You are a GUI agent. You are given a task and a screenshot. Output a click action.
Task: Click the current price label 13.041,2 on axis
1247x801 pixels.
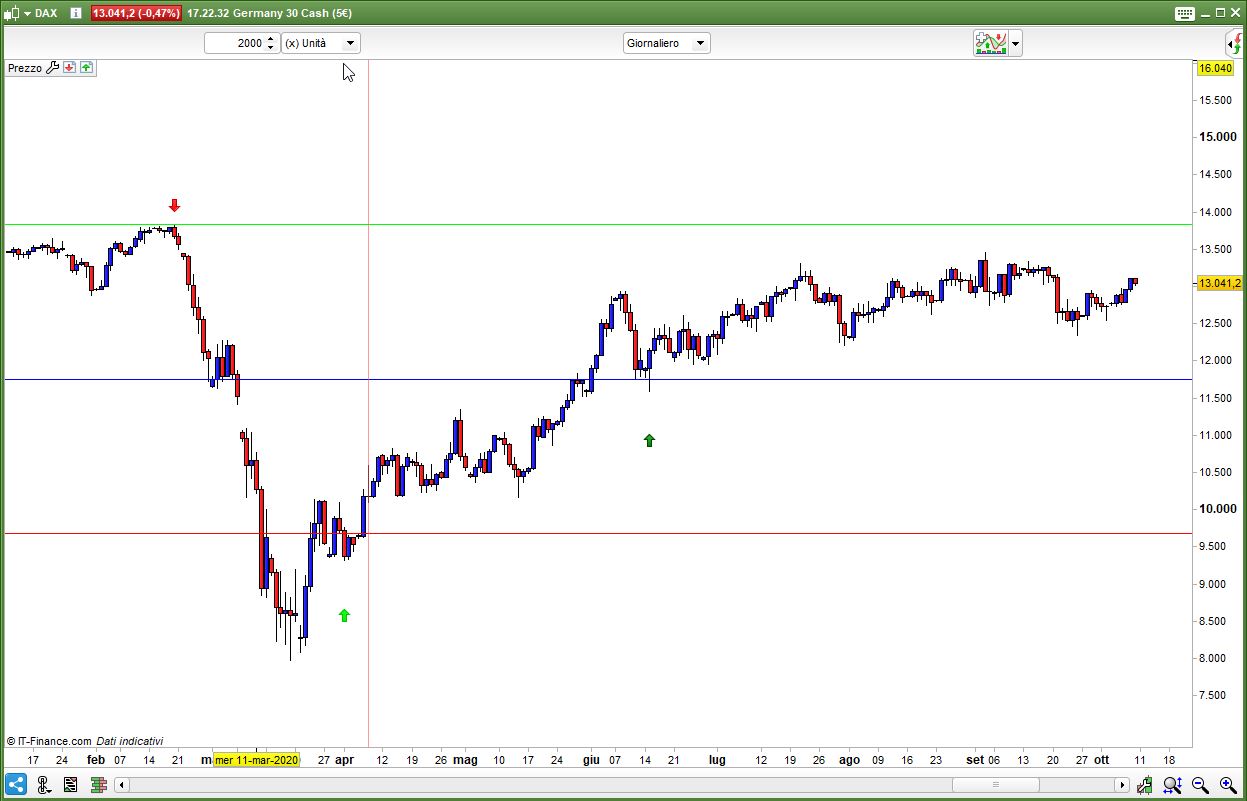1219,283
